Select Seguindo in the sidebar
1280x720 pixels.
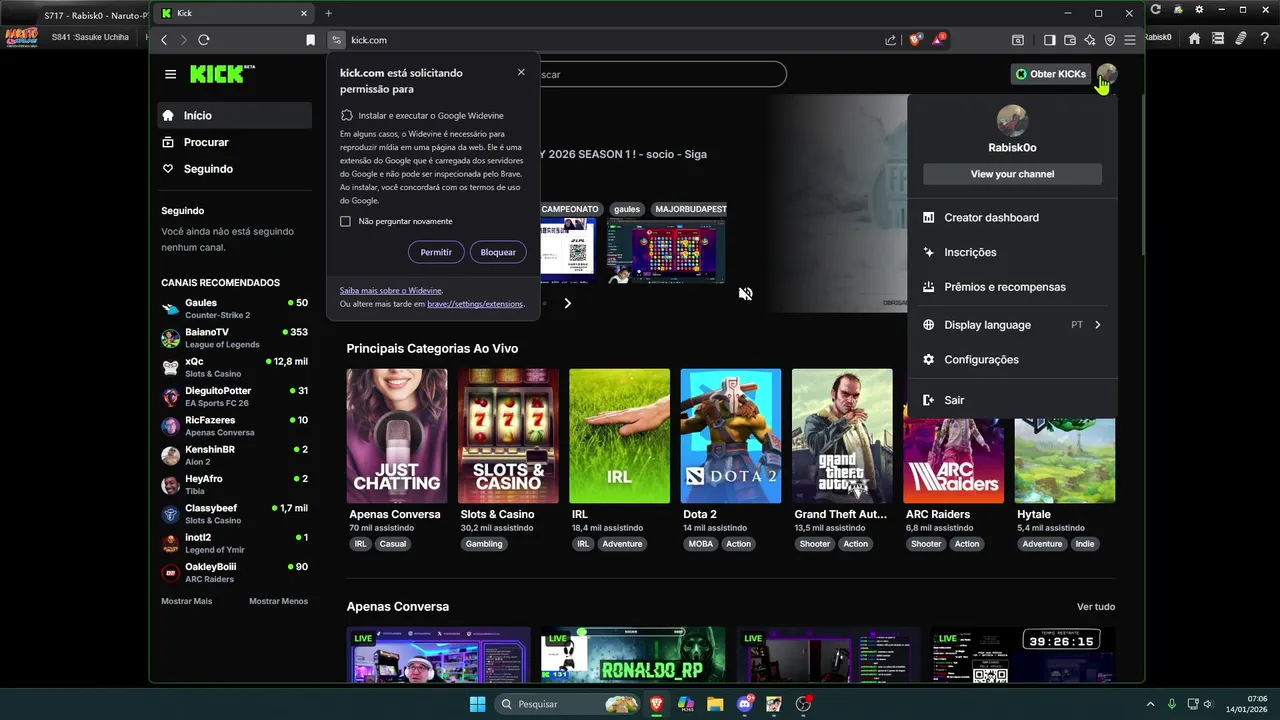pos(234,169)
